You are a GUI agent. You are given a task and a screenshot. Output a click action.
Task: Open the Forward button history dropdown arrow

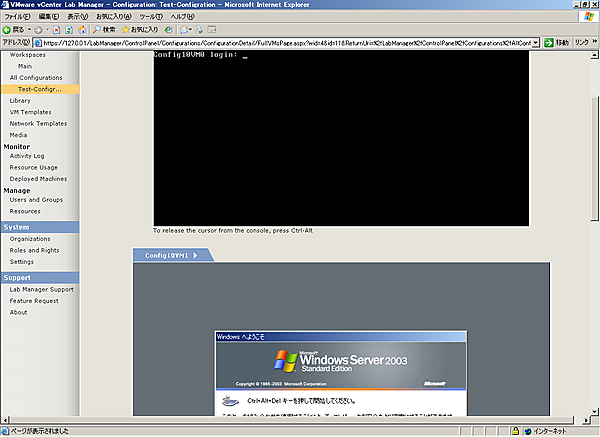coord(47,29)
